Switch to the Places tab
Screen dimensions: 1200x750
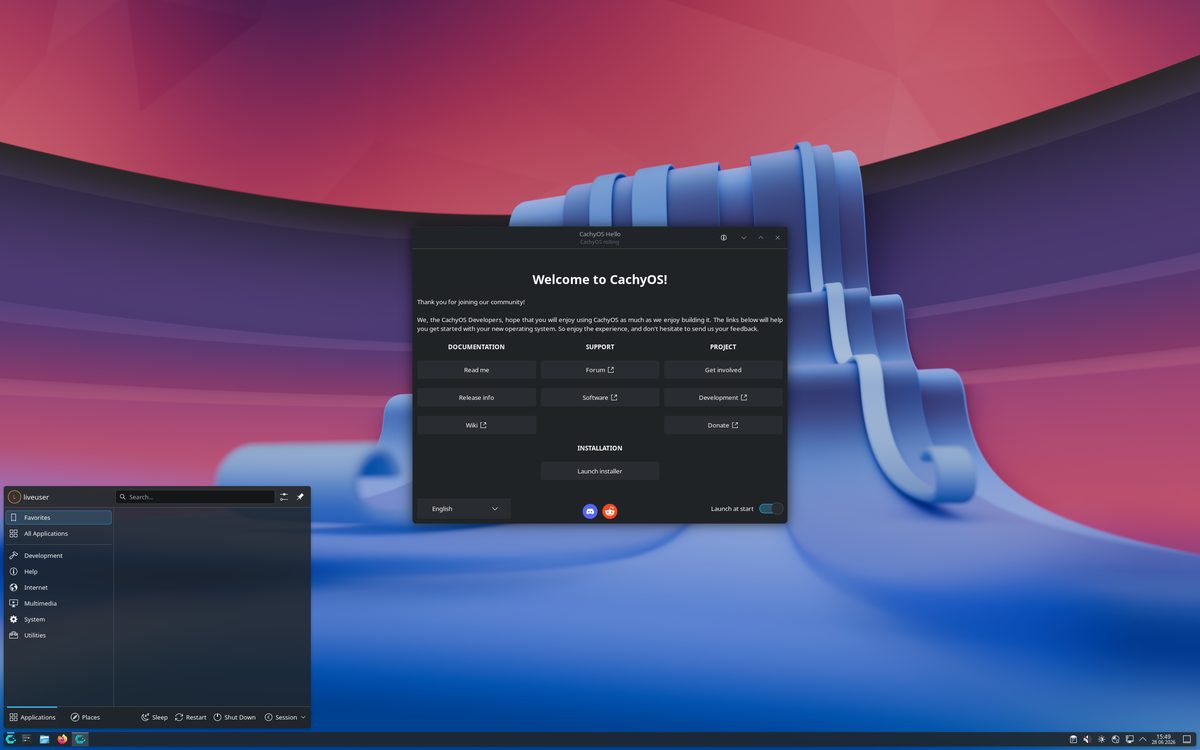point(85,717)
